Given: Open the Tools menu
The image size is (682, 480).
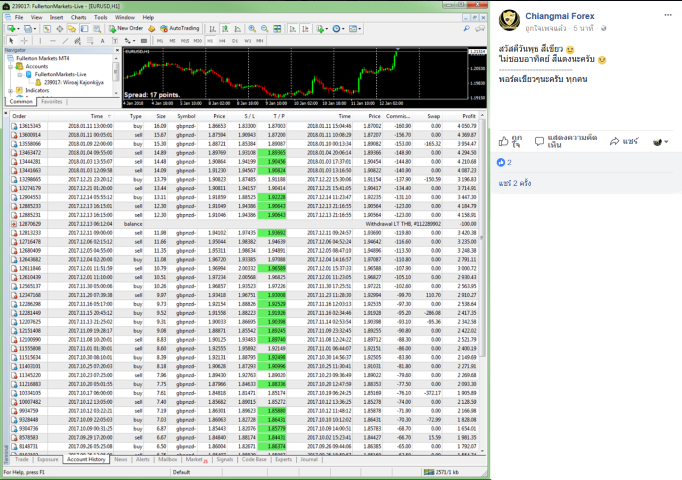Looking at the screenshot, I should point(100,17).
